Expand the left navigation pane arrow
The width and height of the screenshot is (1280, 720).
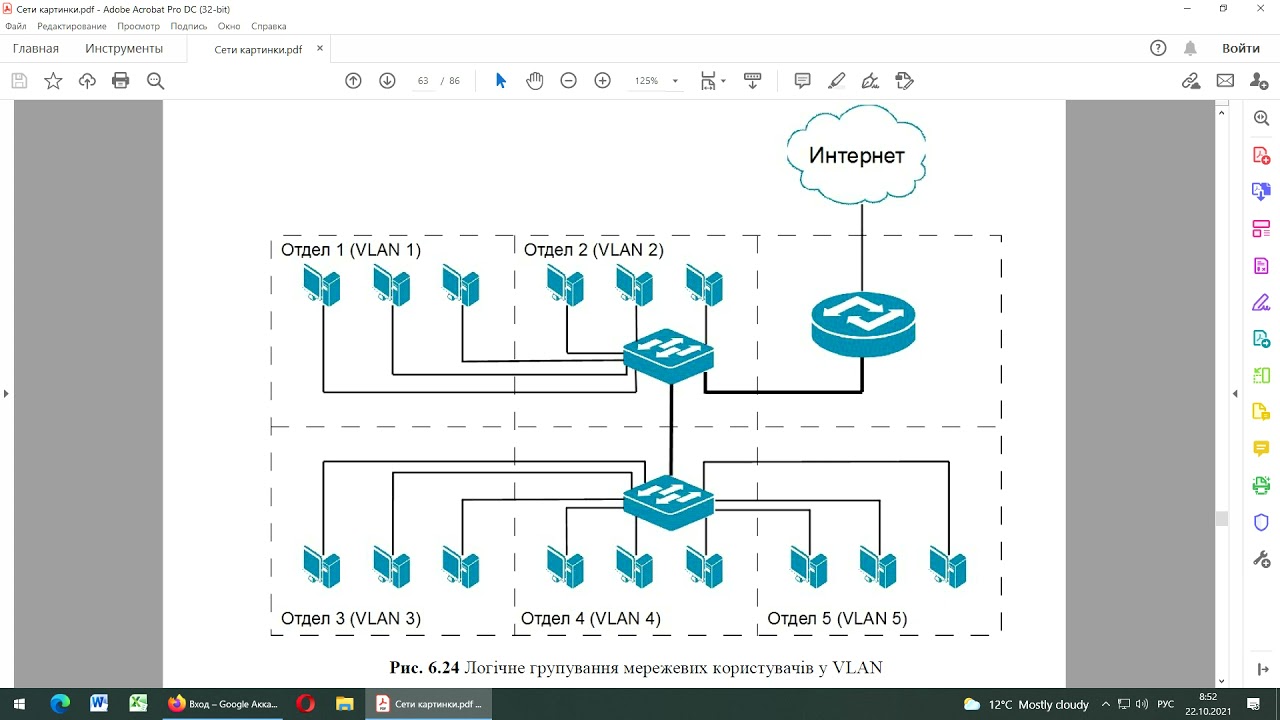click(x=5, y=394)
